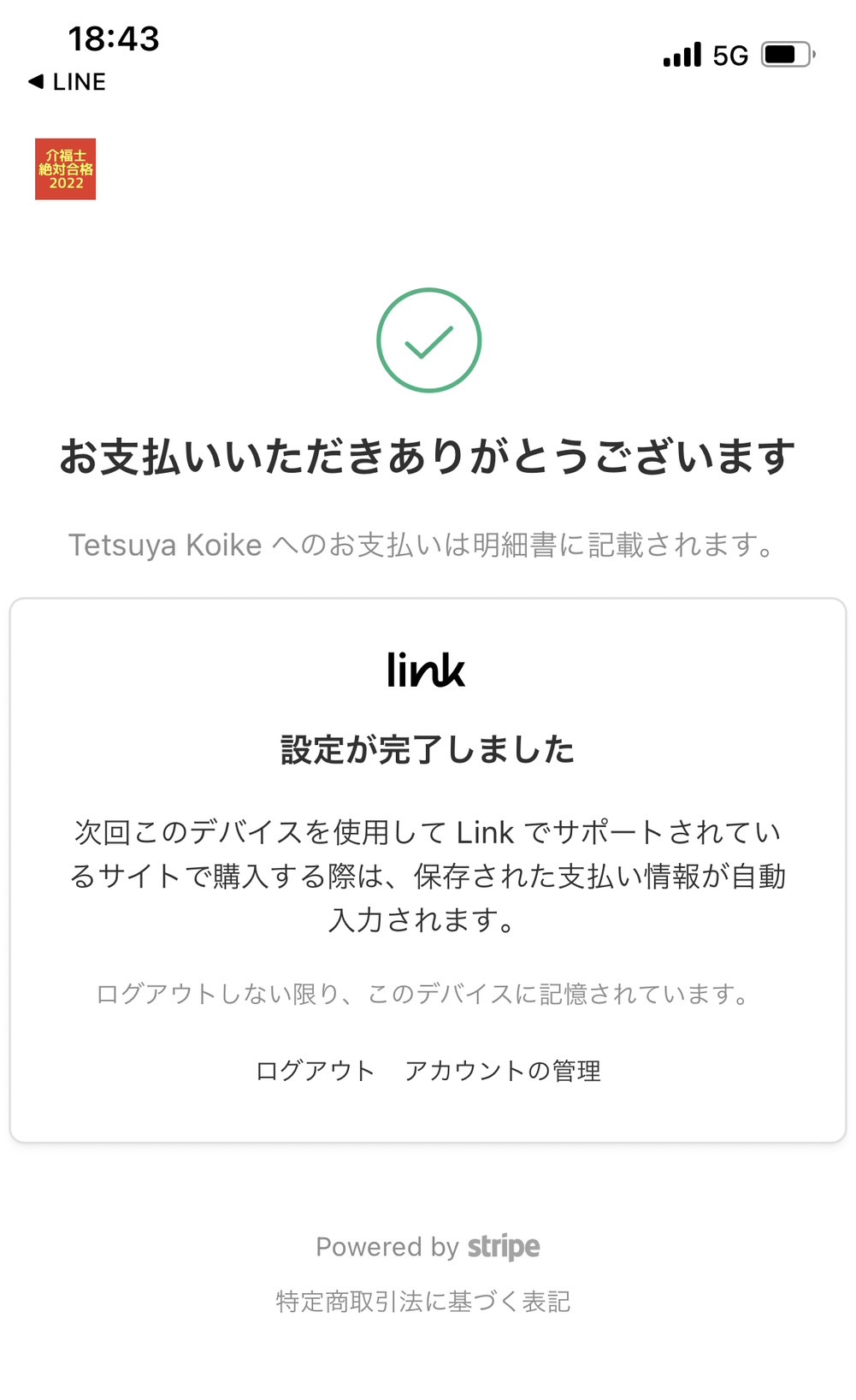856x1400 pixels.
Task: Tap the green checkmark success icon
Action: (428, 340)
